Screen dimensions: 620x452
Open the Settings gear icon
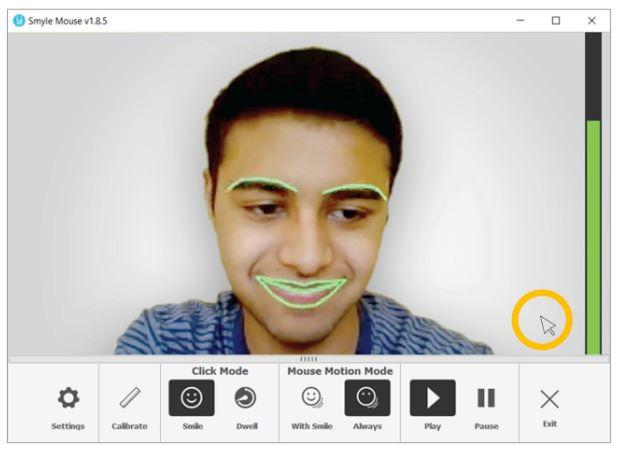click(68, 398)
